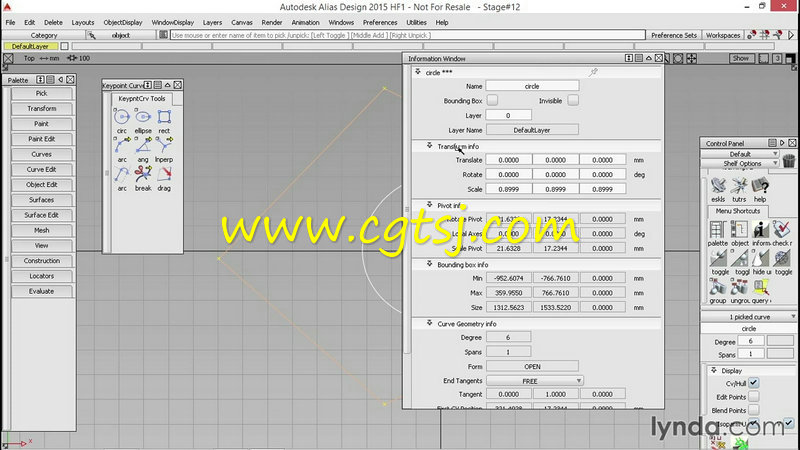Viewport: 800px width, 450px height.
Task: Open the information window shortcut icon
Action: coord(760,230)
